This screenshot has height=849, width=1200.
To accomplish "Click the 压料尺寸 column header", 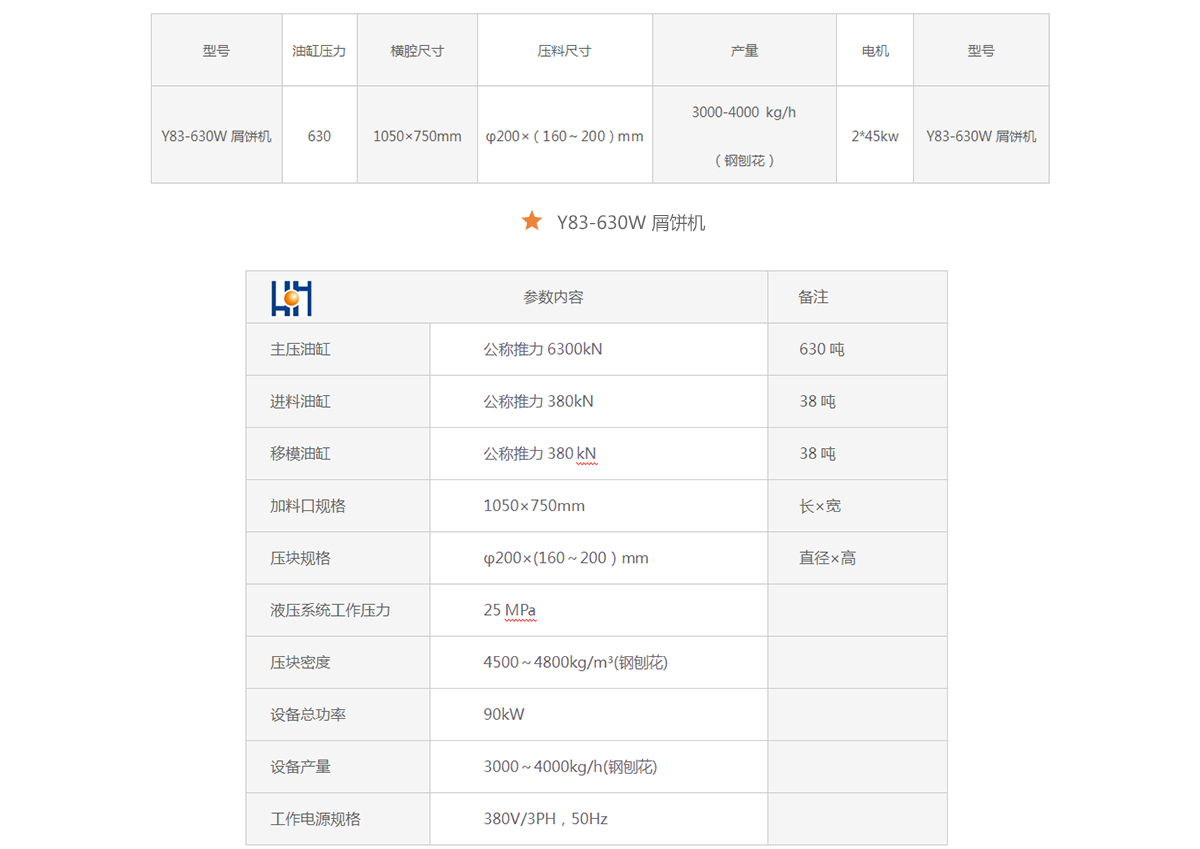I will pos(564,51).
